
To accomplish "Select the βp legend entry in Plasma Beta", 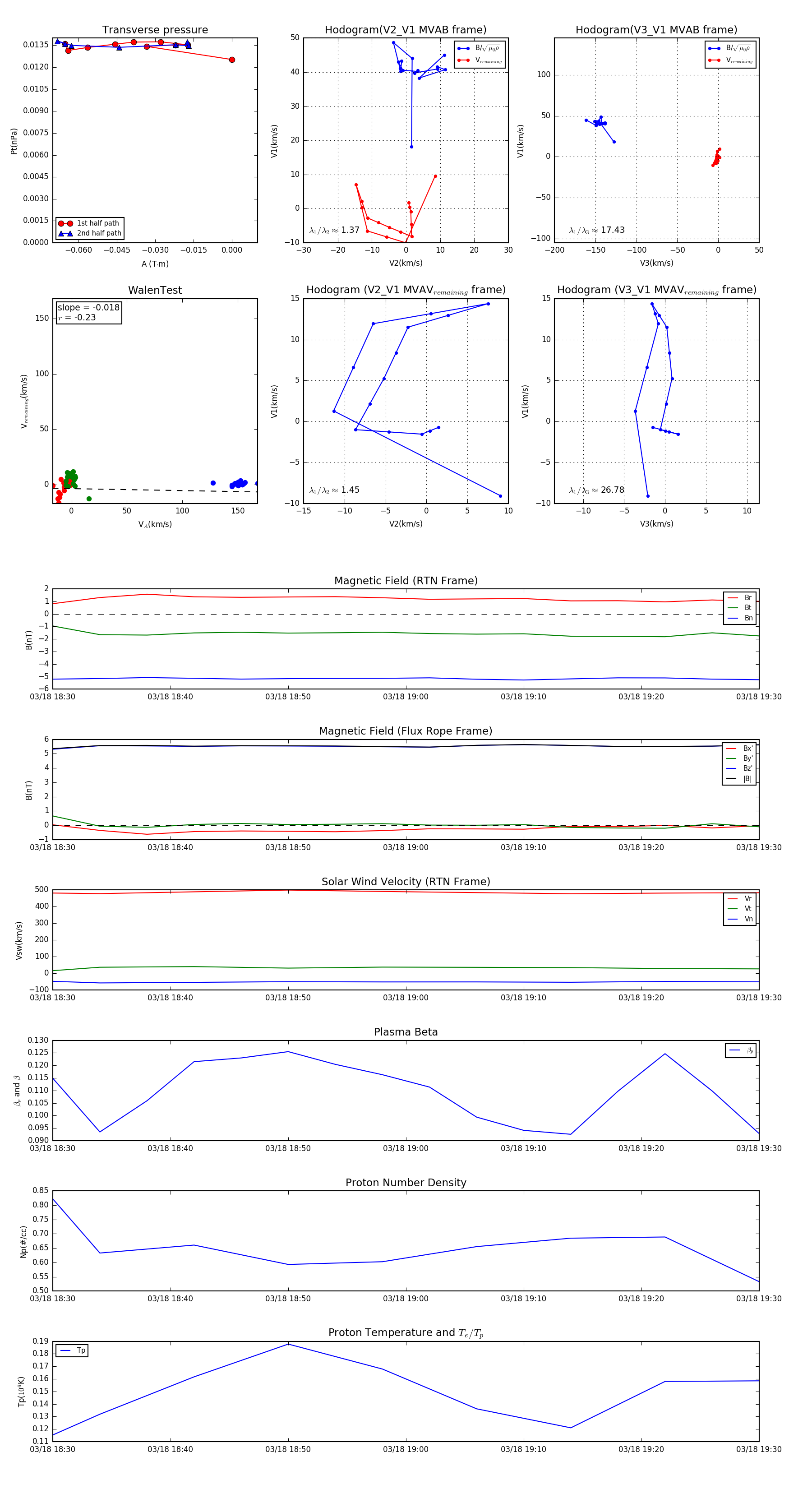I will 741,1050.
